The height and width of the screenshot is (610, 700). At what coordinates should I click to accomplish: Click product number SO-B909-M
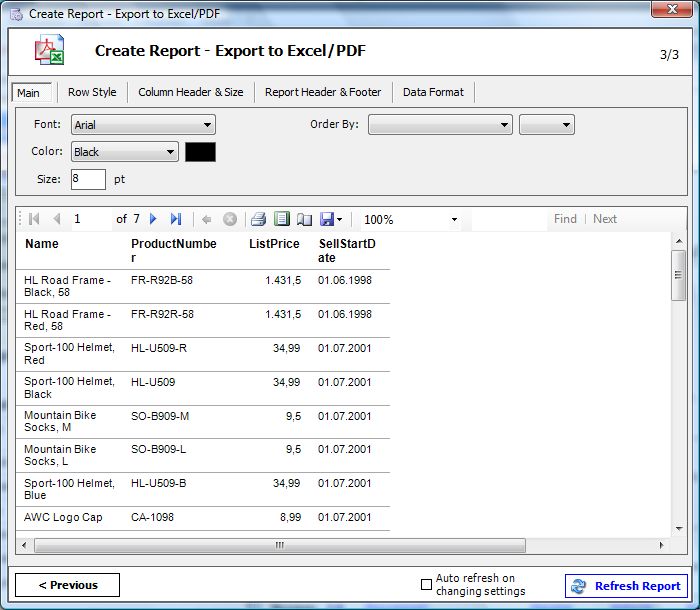click(x=160, y=416)
